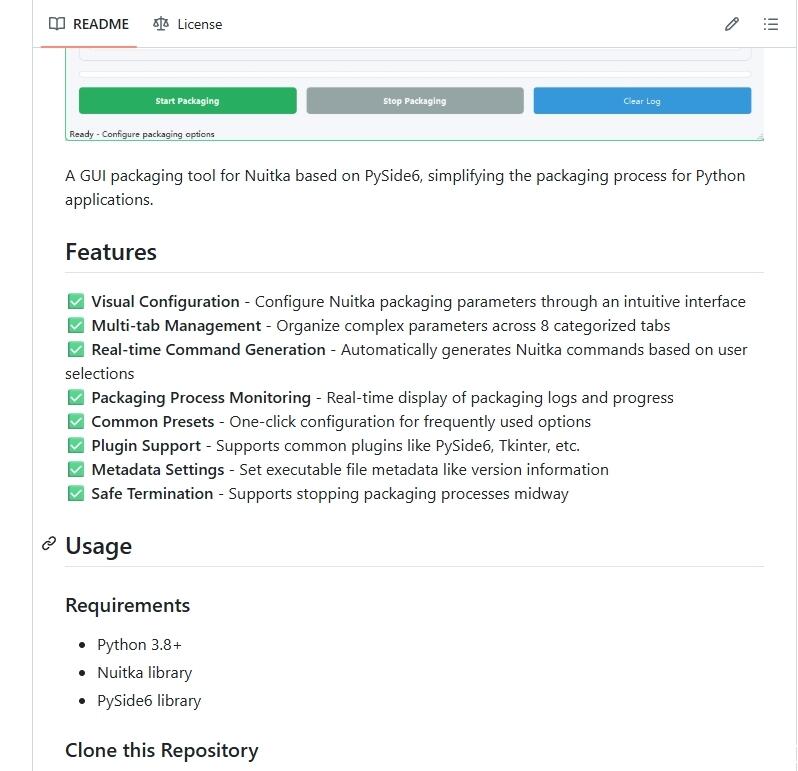798x771 pixels.
Task: Click the green check beside Plugin Support
Action: coord(76,445)
